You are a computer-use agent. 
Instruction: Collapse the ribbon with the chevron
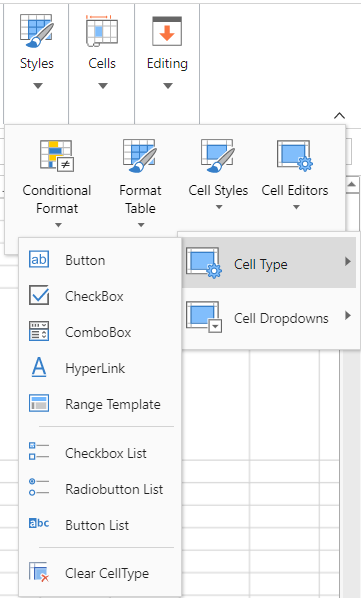pyautogui.click(x=339, y=116)
